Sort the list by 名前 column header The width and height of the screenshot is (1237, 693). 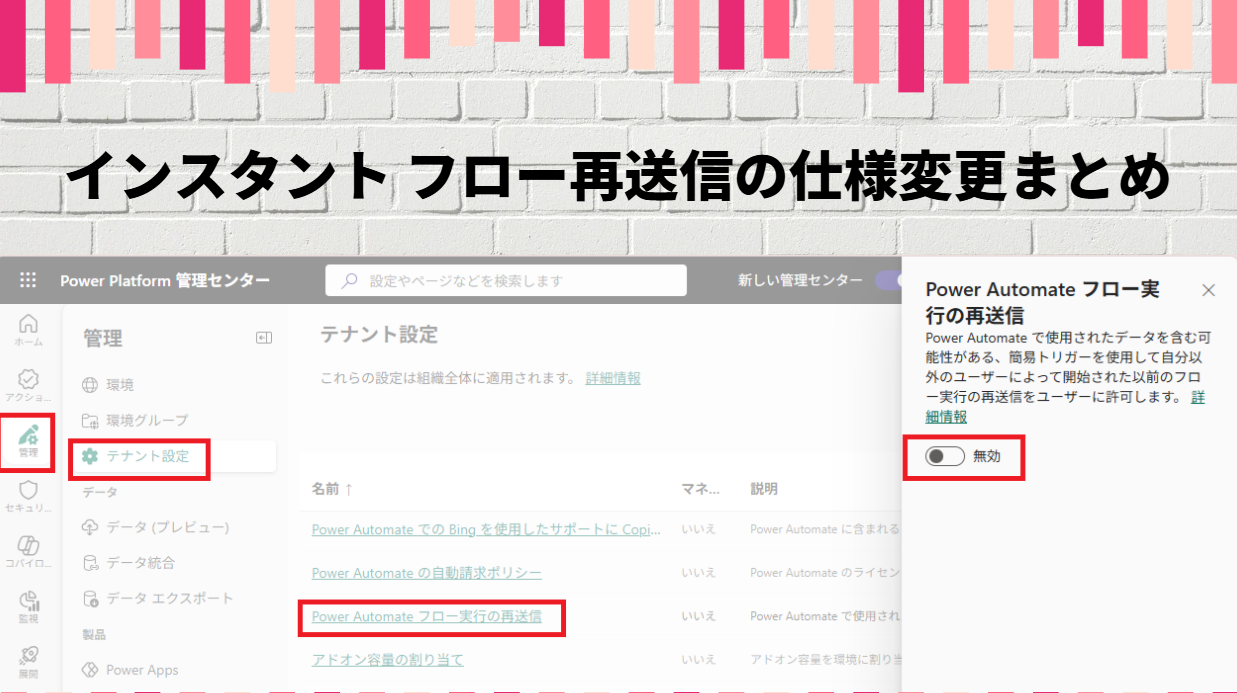(331, 489)
